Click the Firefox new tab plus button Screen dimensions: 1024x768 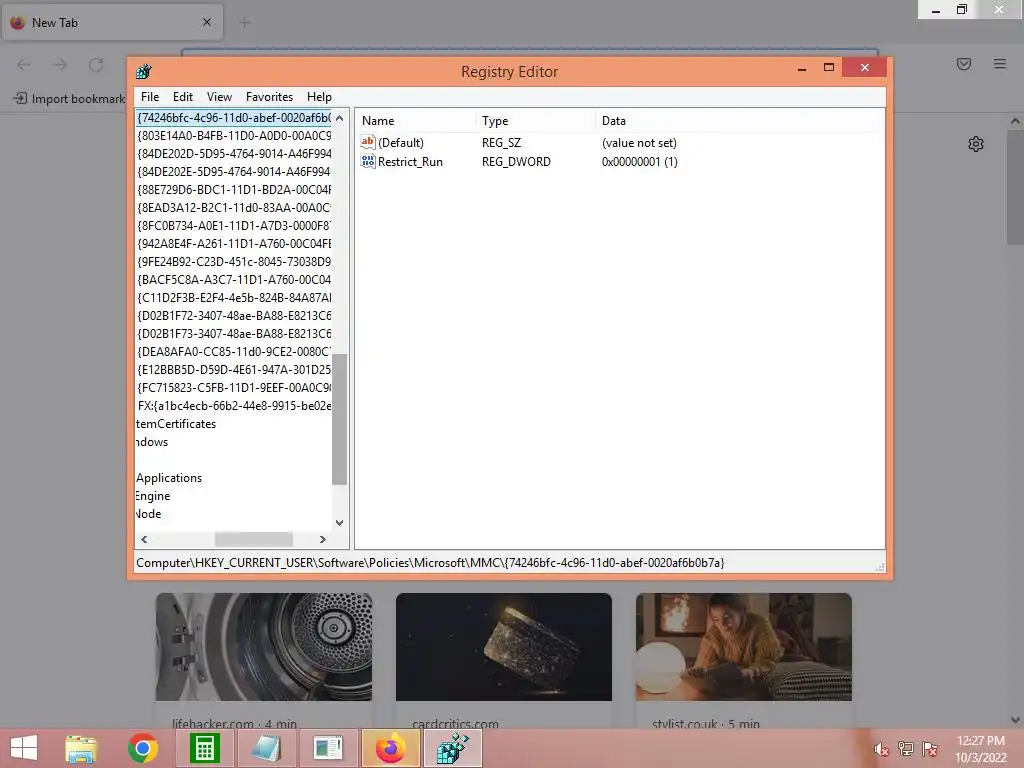tap(245, 23)
